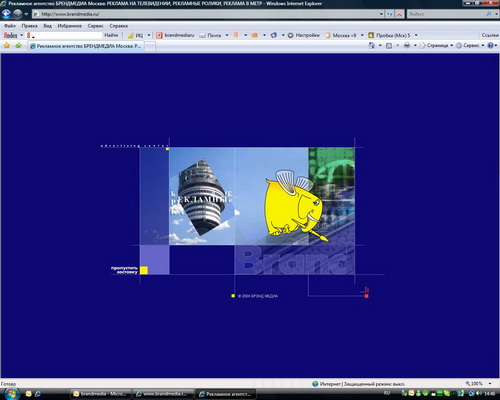This screenshot has width=500, height=400.
Task: Click the RSS feeds icon in command bar
Action: coord(389,46)
